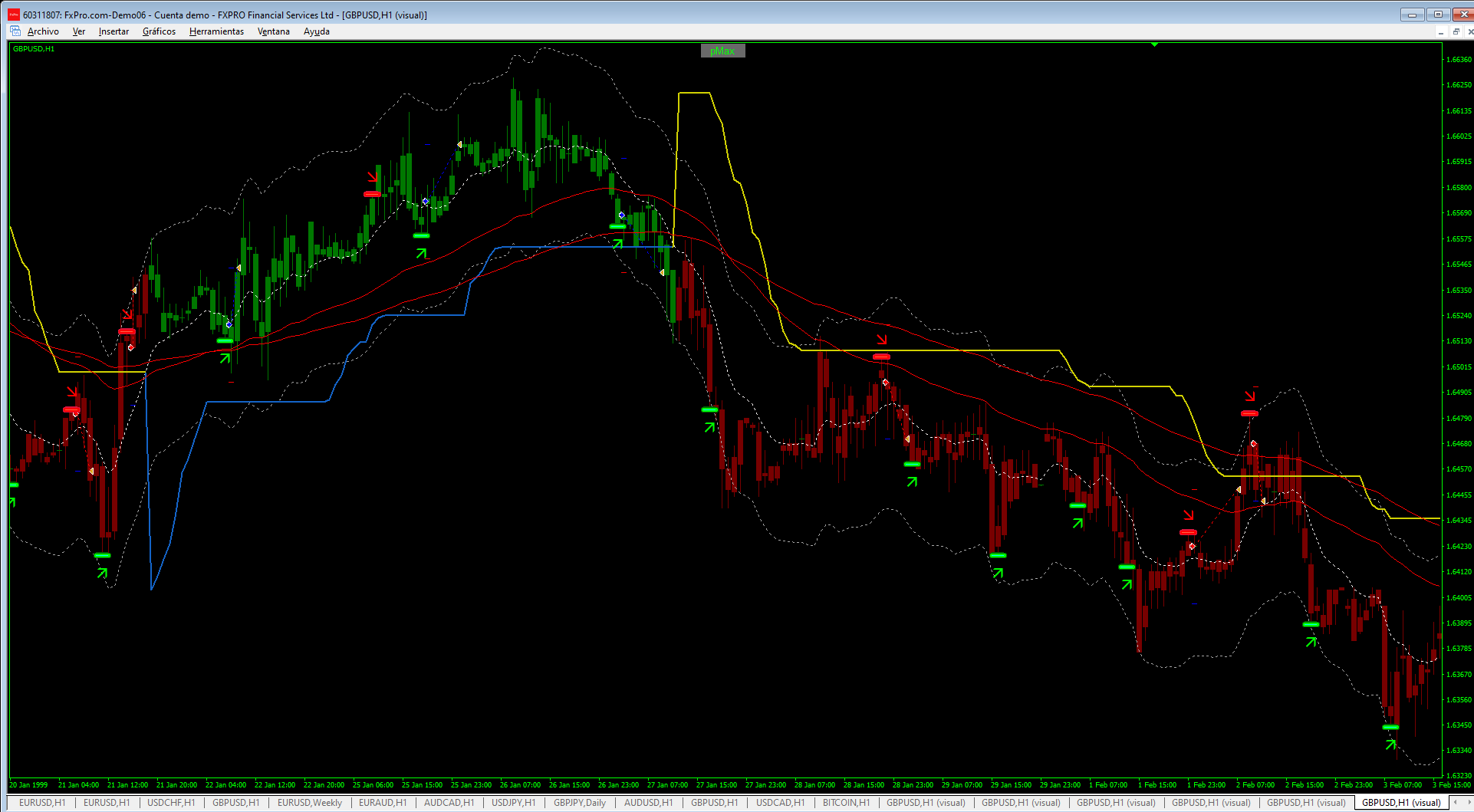Switch to the GBPJPY,Daily chart tab
This screenshot has height=812, width=1474.
point(580,803)
